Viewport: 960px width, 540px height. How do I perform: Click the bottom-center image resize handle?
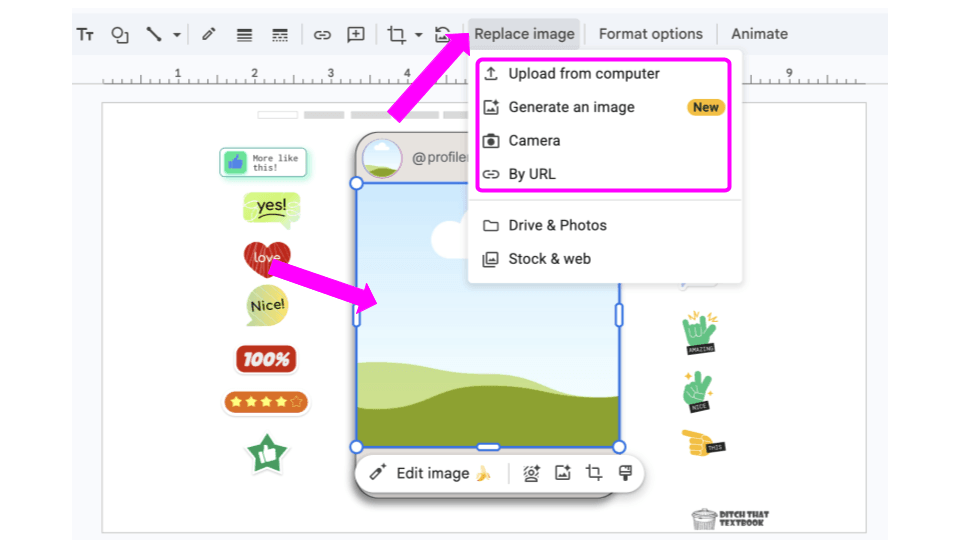coord(488,447)
